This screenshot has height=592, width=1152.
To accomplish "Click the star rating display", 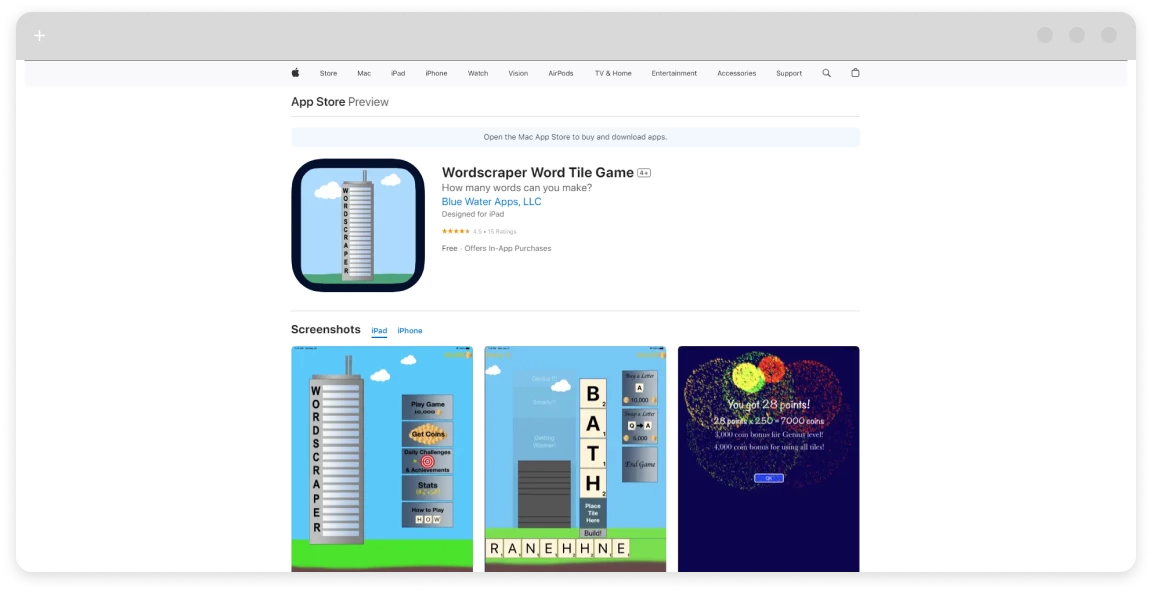I will (456, 231).
